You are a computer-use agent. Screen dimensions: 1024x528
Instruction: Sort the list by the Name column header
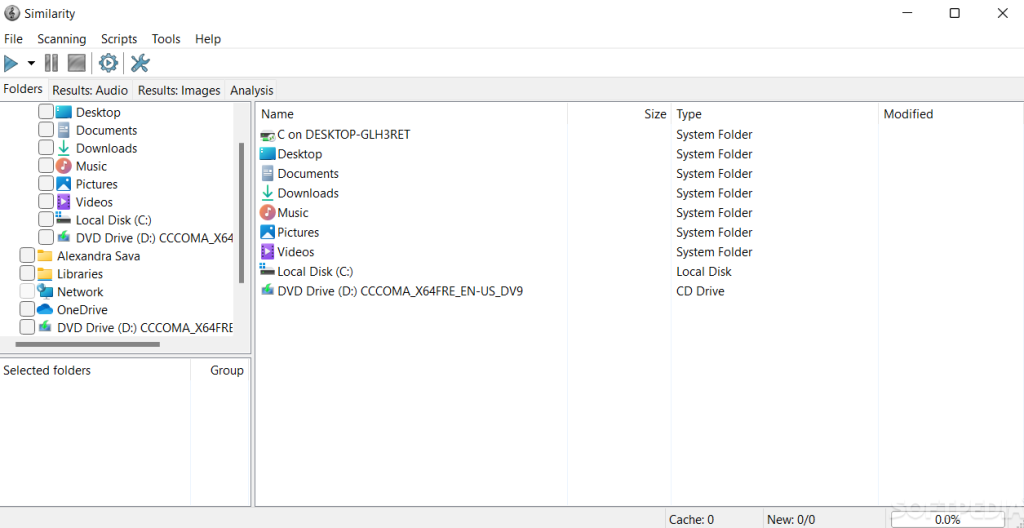click(x=277, y=114)
